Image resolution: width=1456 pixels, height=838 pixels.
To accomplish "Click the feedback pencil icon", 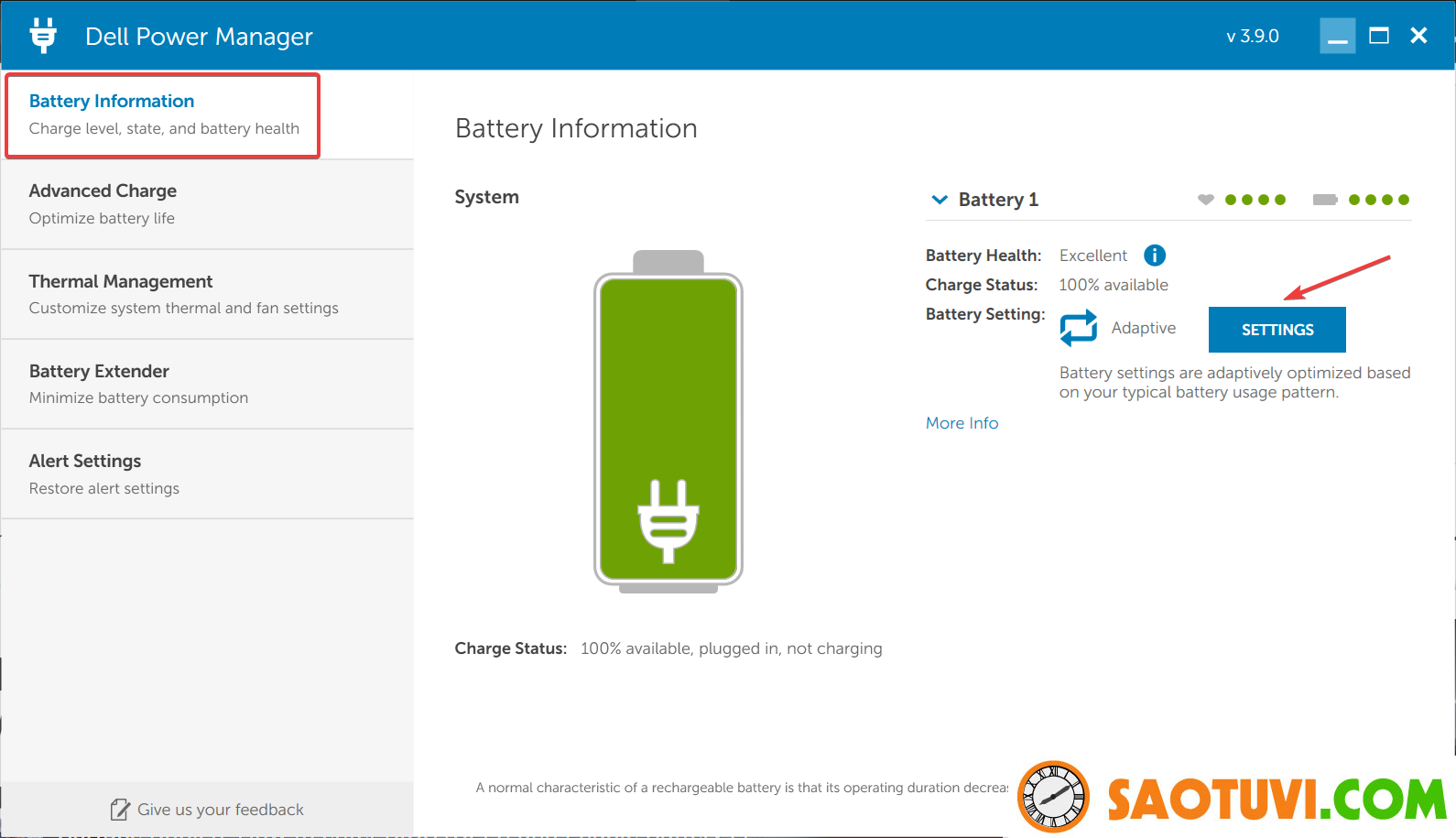I will point(120,810).
